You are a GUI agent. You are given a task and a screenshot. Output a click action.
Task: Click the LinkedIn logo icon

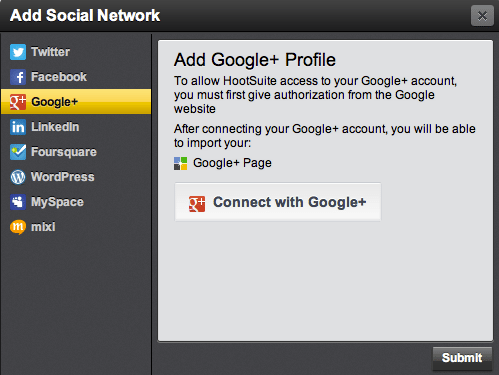(x=18, y=127)
